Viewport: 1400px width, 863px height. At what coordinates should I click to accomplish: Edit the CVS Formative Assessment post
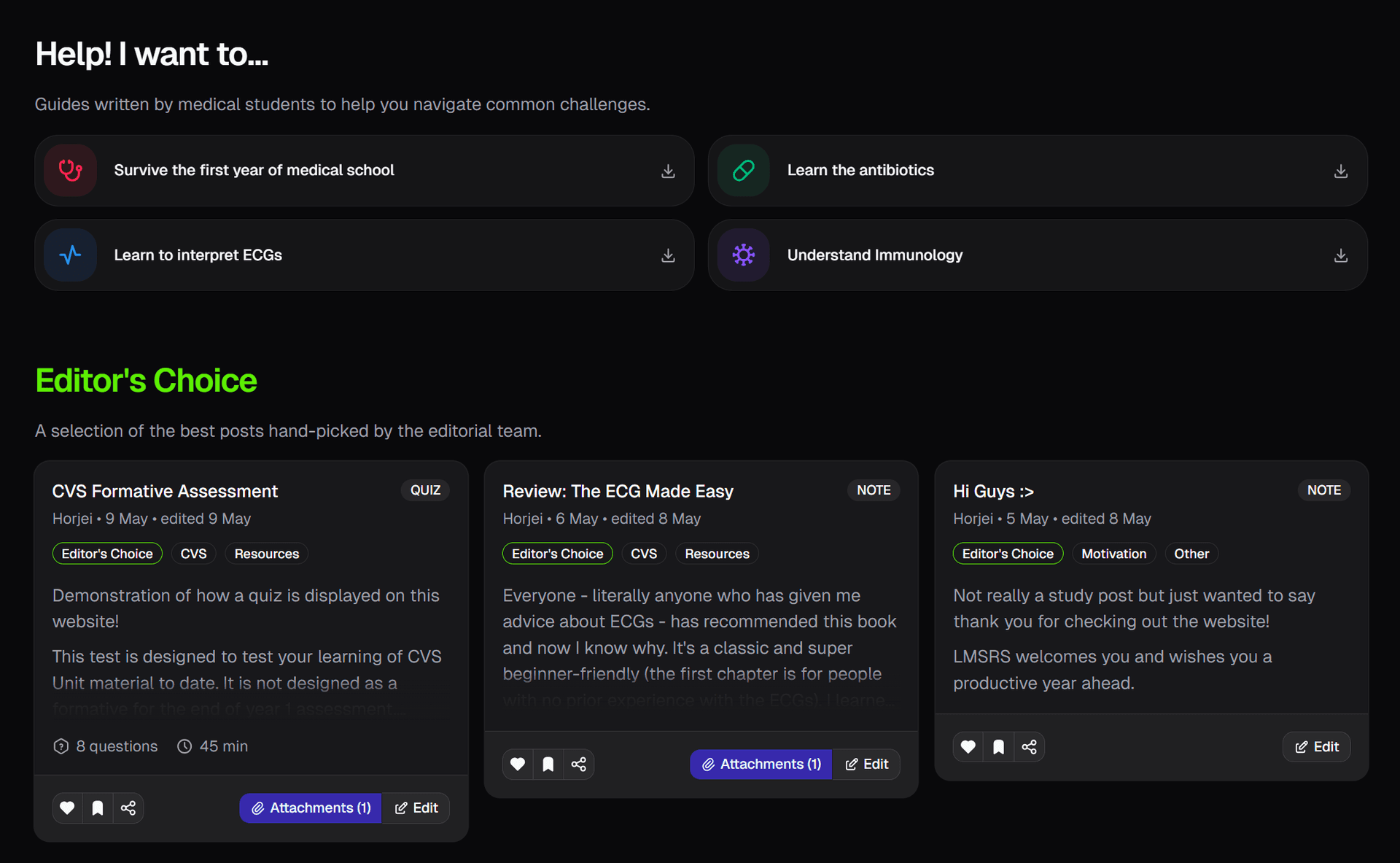click(416, 808)
